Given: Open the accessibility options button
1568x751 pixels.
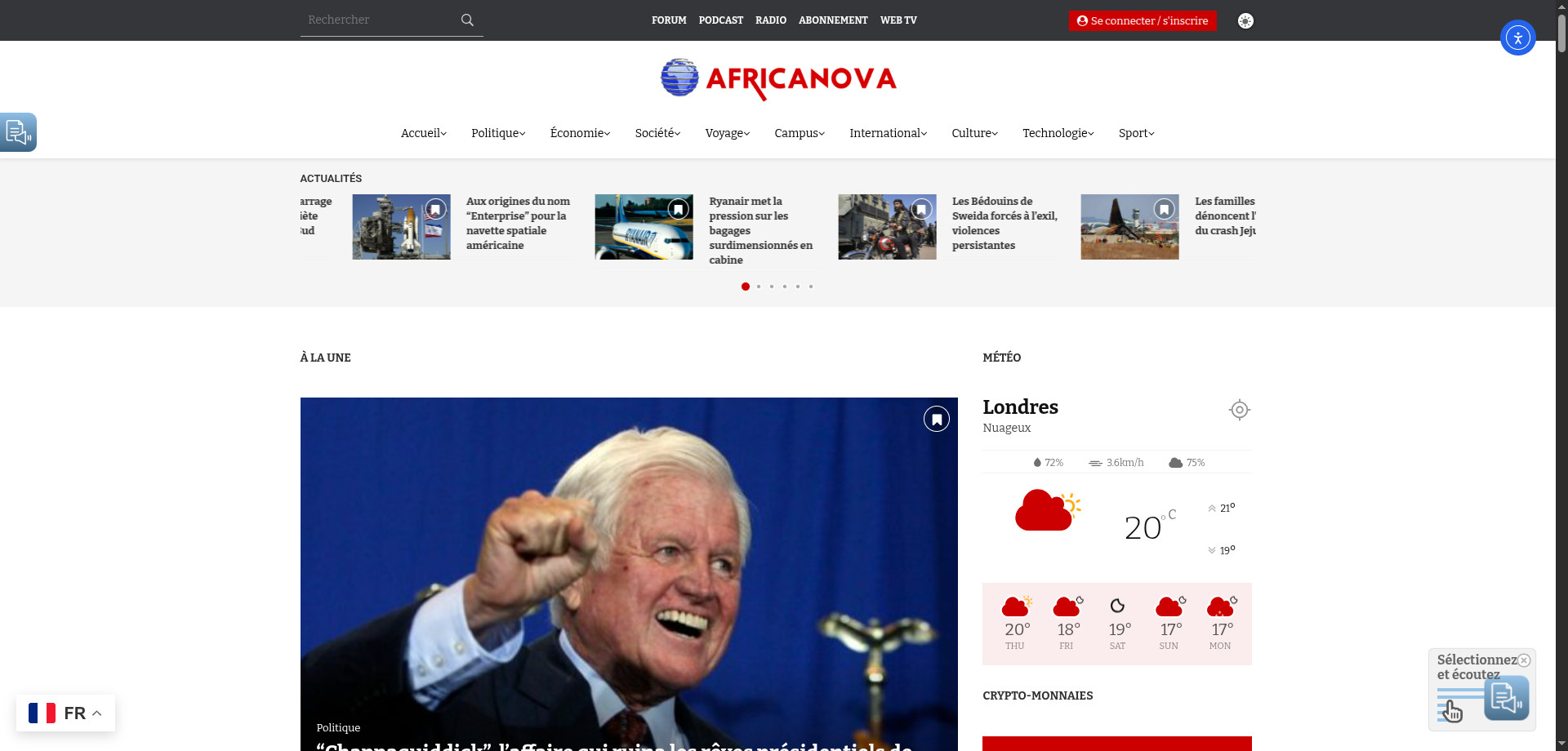Looking at the screenshot, I should pos(1517,38).
